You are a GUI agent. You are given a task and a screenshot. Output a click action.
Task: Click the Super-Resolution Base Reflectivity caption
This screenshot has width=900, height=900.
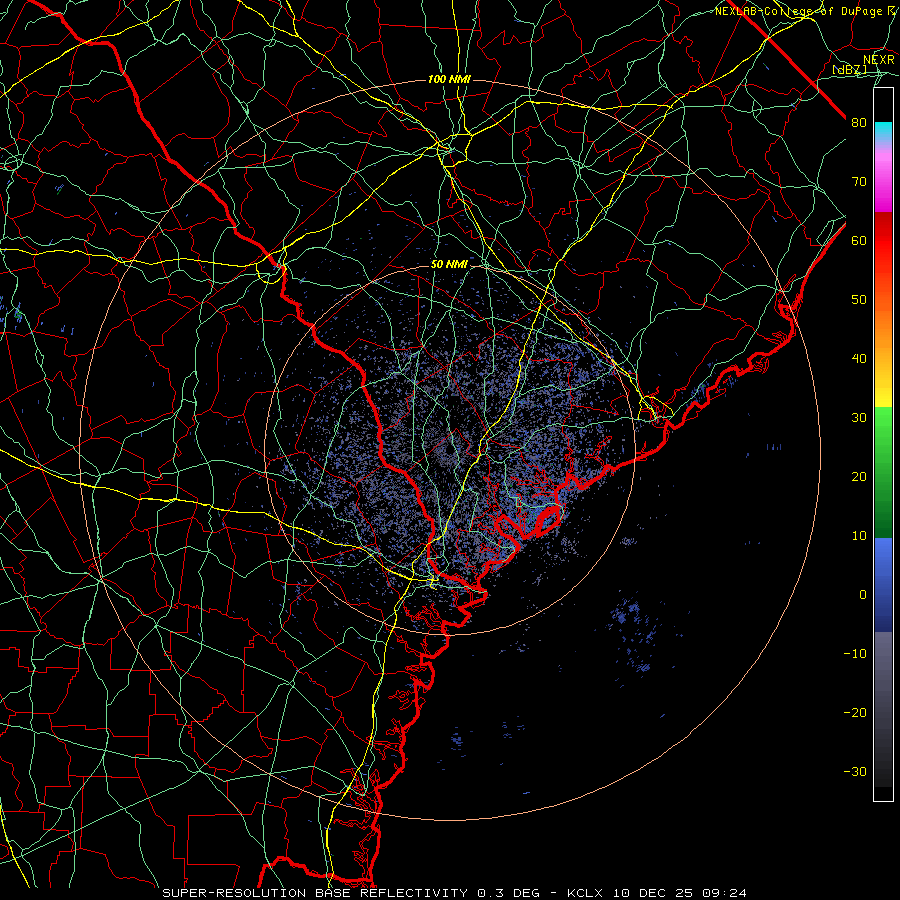[315, 893]
